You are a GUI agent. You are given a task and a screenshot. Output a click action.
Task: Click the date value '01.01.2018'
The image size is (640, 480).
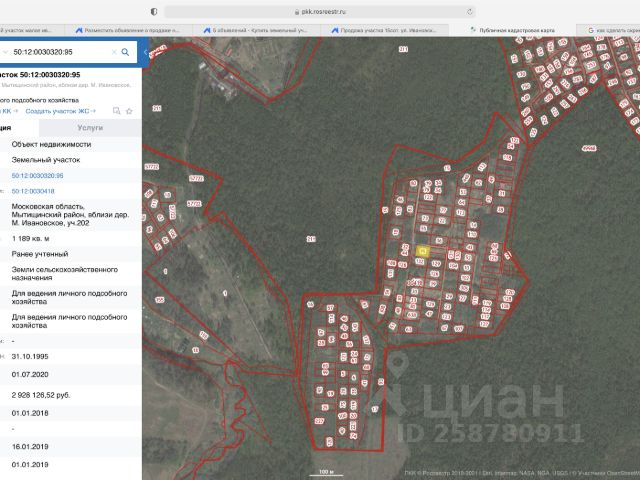click(x=30, y=413)
